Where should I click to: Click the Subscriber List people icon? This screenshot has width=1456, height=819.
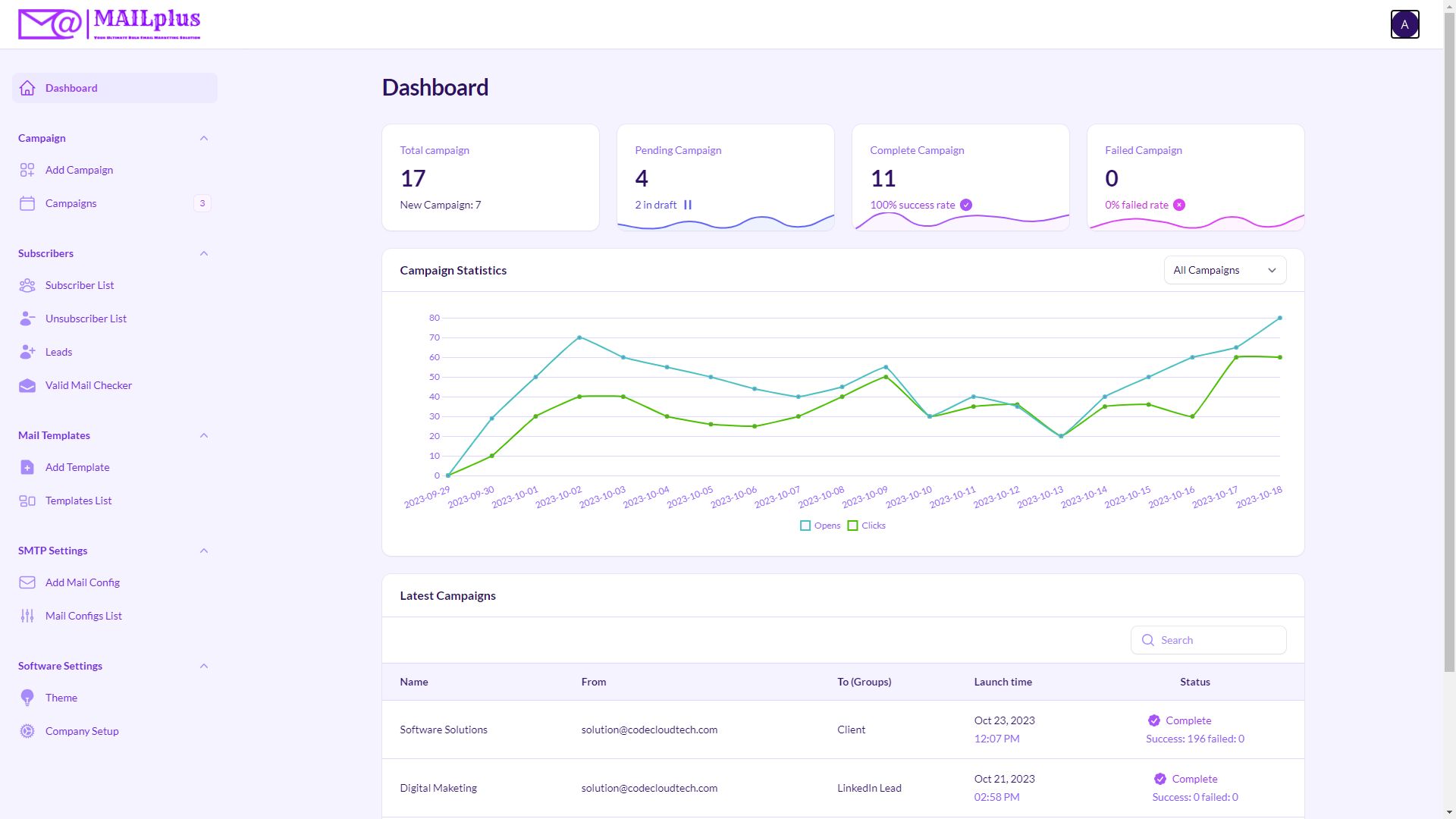(27, 285)
